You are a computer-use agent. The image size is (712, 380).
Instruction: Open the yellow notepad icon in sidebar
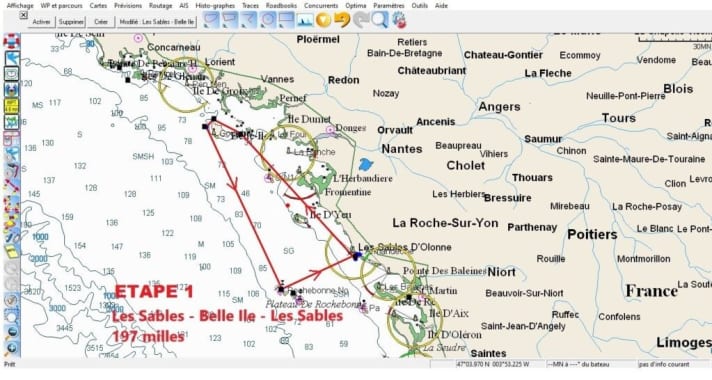tap(11, 252)
